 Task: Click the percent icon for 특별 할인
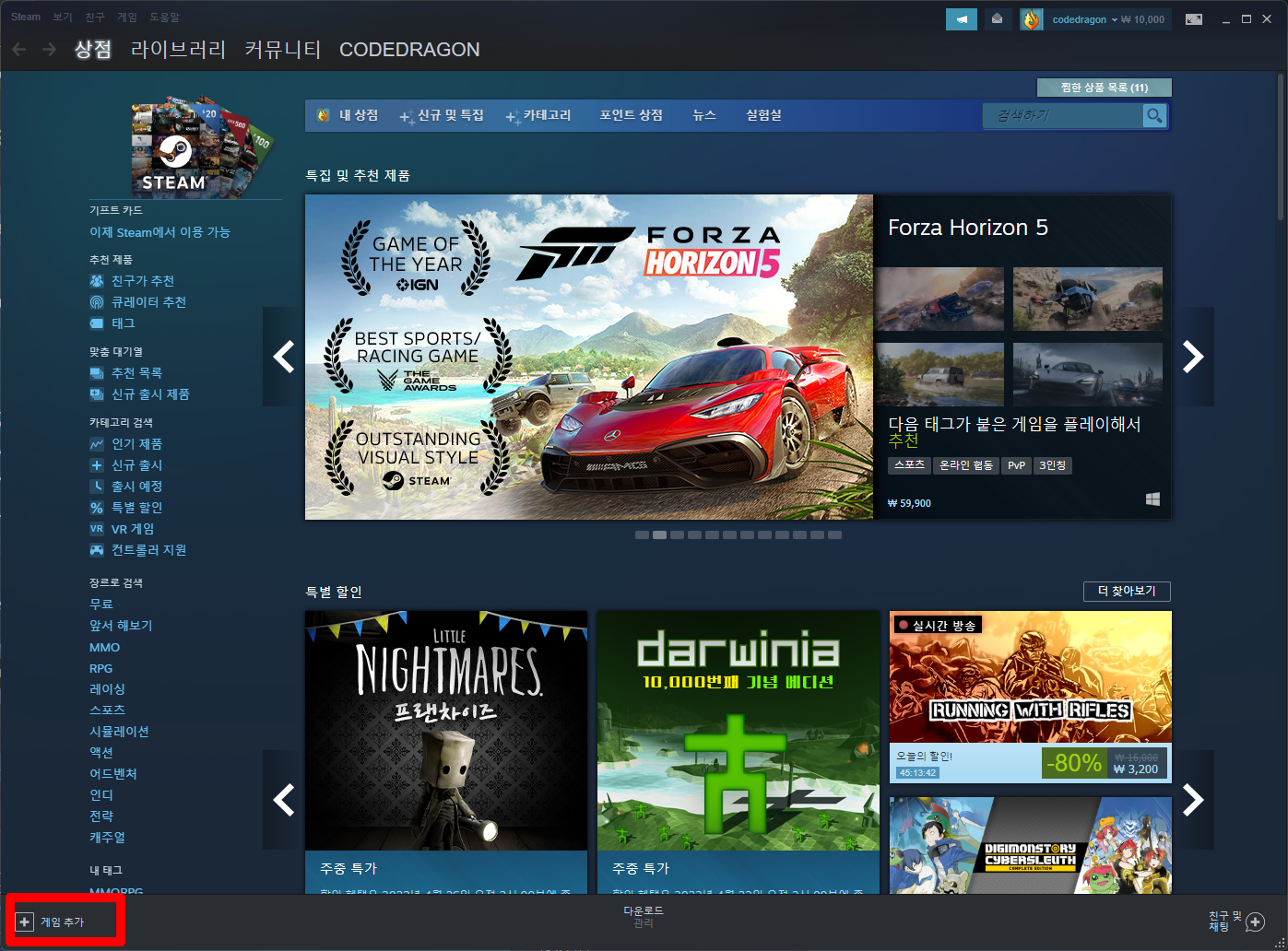(97, 508)
